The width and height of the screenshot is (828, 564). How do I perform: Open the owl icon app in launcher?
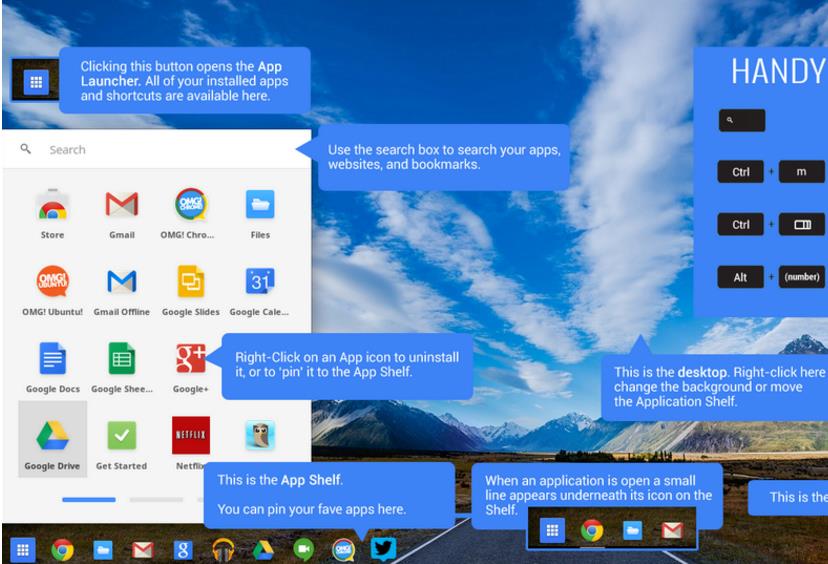pyautogui.click(x=260, y=435)
